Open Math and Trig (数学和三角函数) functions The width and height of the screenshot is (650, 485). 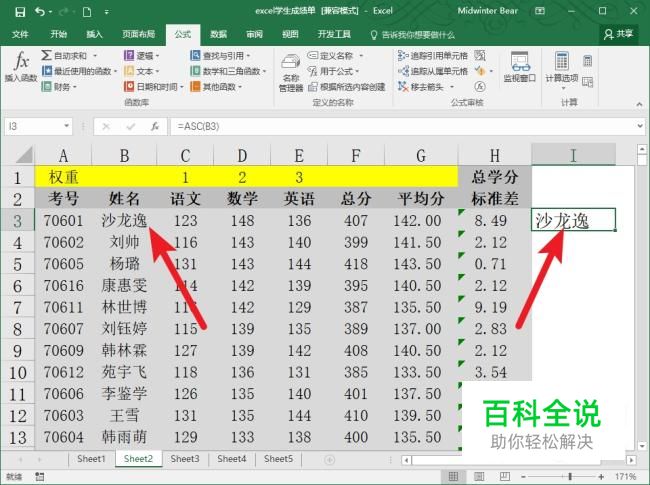pos(228,71)
